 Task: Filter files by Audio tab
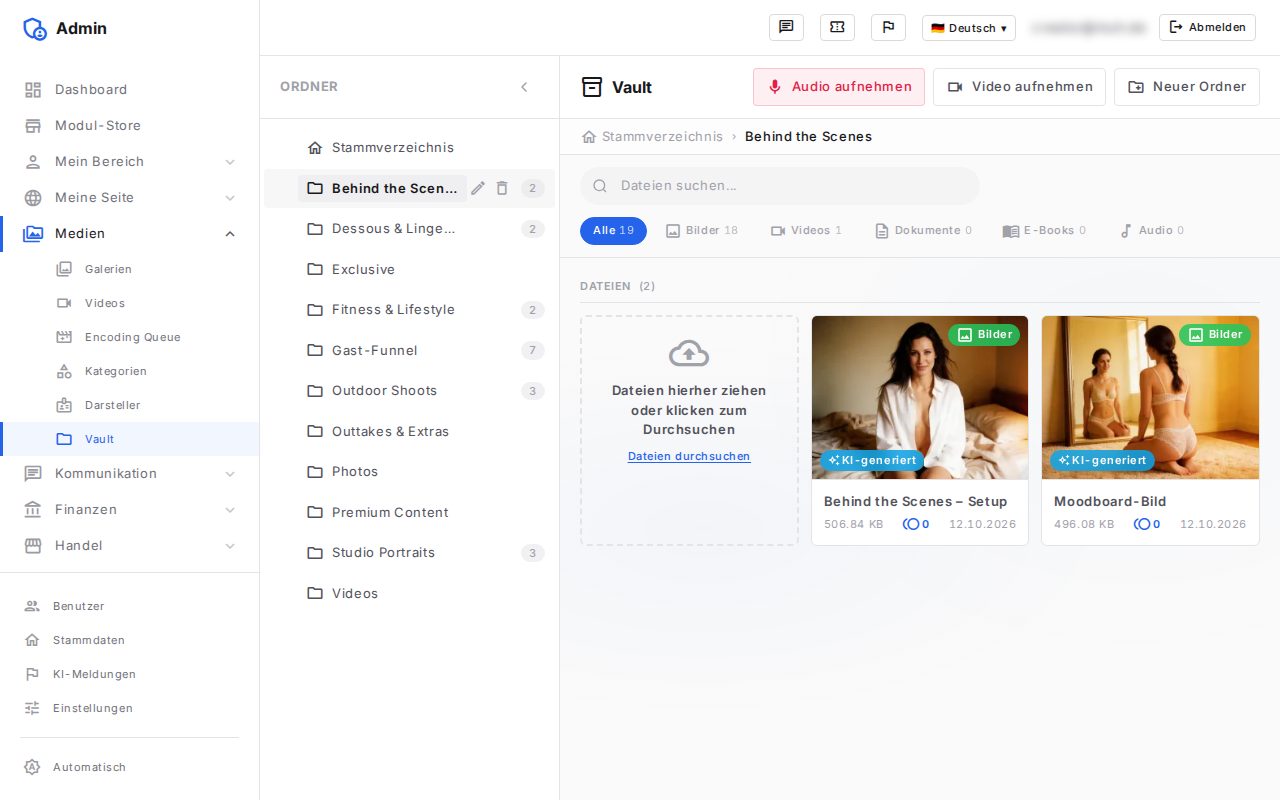click(x=1152, y=231)
